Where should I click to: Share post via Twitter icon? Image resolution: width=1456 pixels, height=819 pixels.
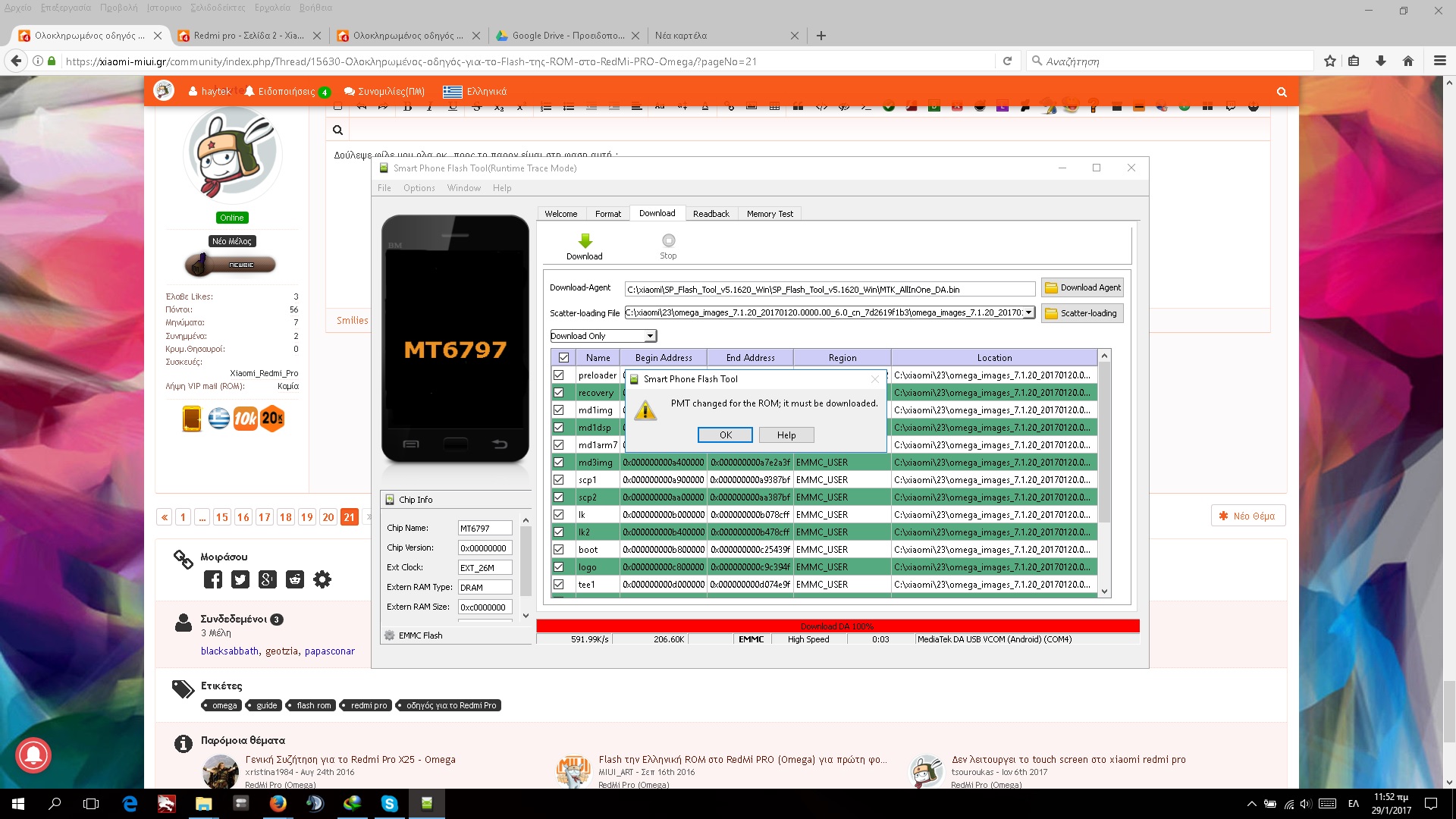click(240, 580)
